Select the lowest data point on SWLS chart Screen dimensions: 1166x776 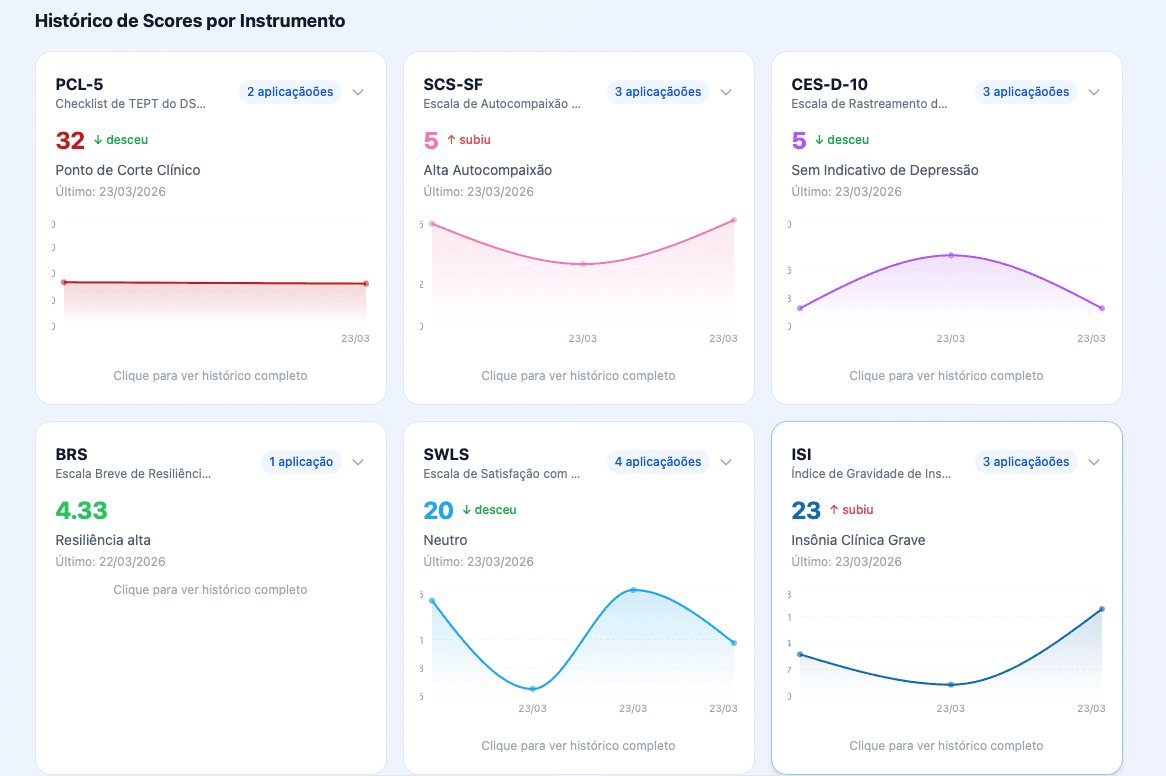point(532,689)
